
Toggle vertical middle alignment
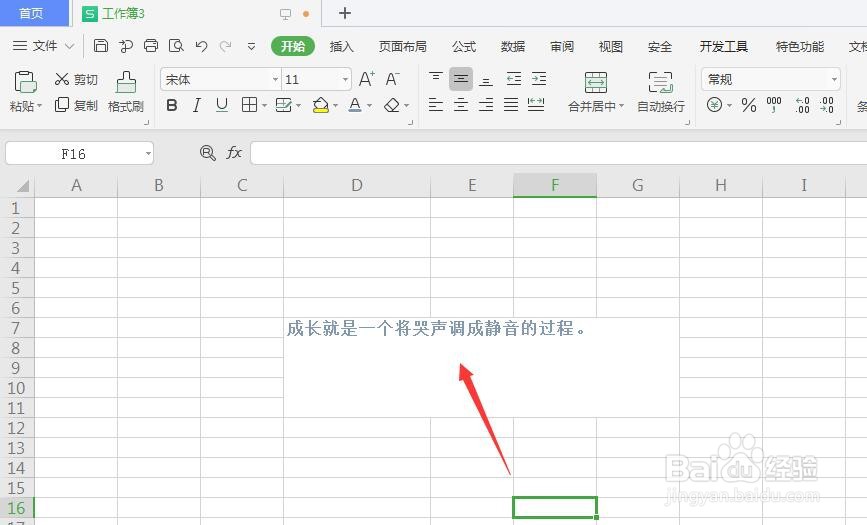tap(461, 79)
